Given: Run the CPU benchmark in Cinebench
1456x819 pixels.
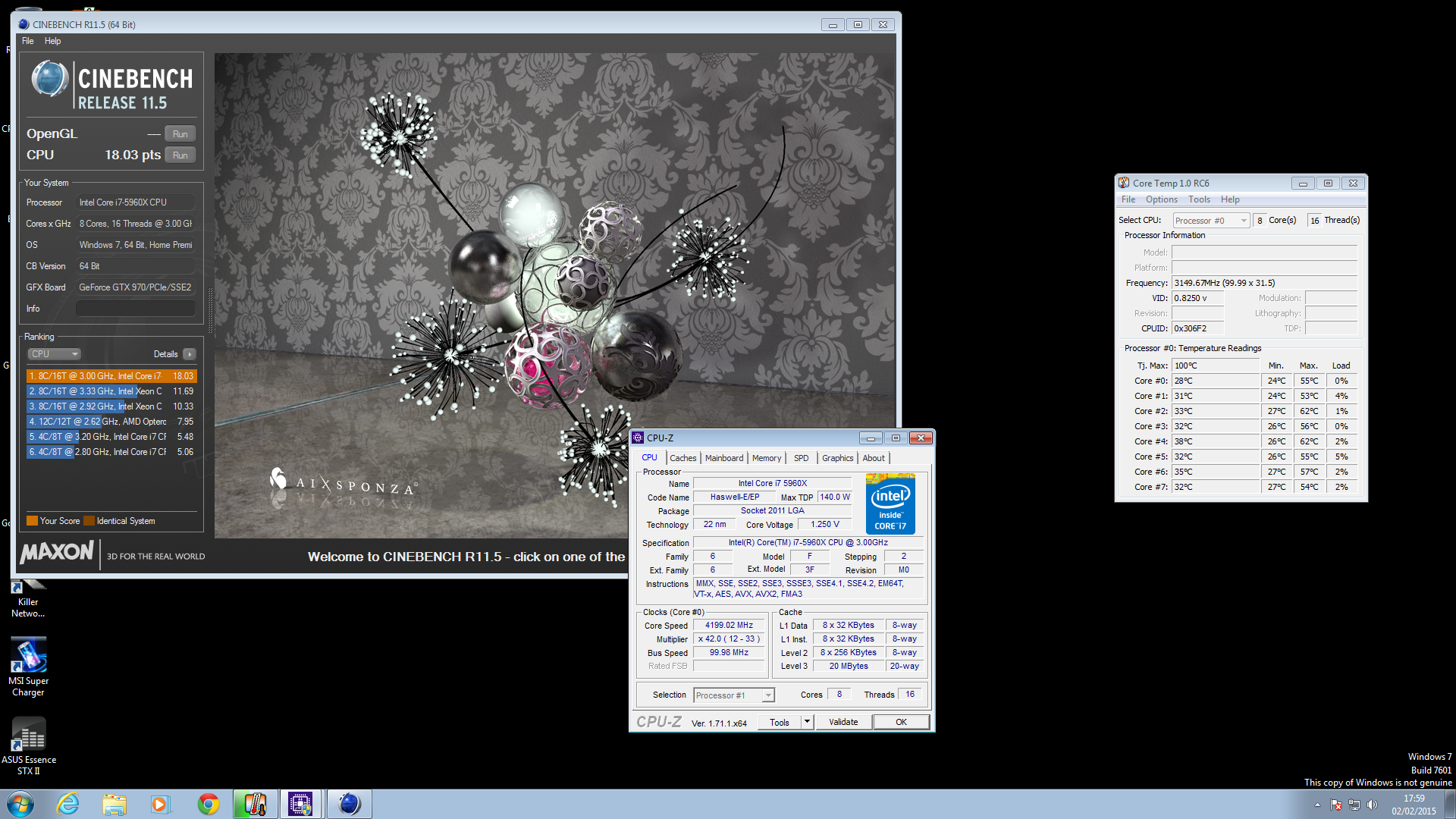Looking at the screenshot, I should click(180, 155).
